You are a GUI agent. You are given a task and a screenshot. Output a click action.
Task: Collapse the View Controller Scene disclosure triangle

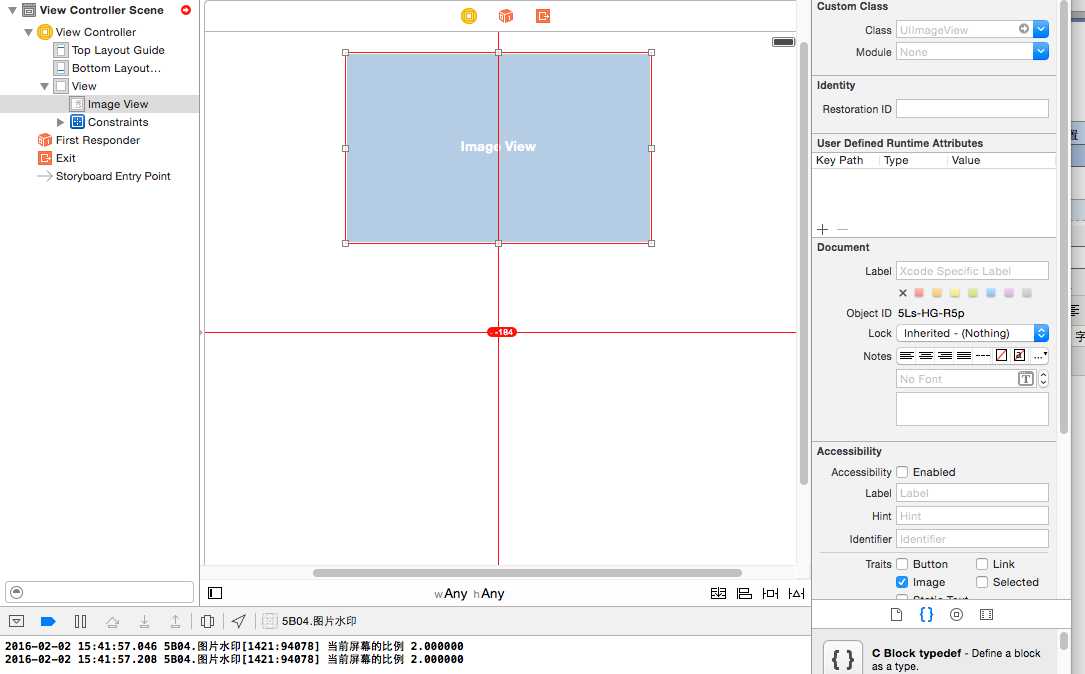click(x=12, y=10)
